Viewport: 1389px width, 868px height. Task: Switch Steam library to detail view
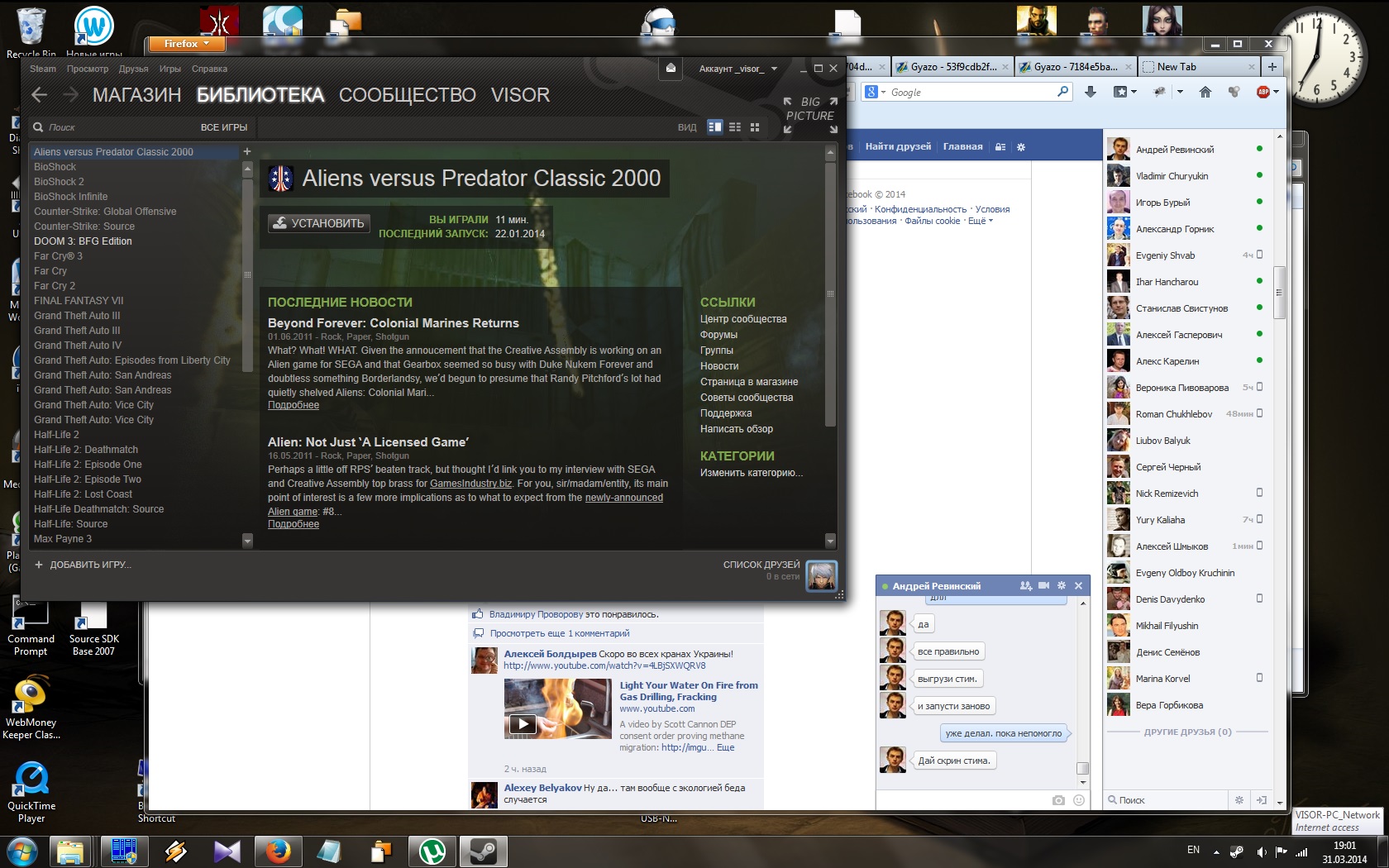click(715, 127)
